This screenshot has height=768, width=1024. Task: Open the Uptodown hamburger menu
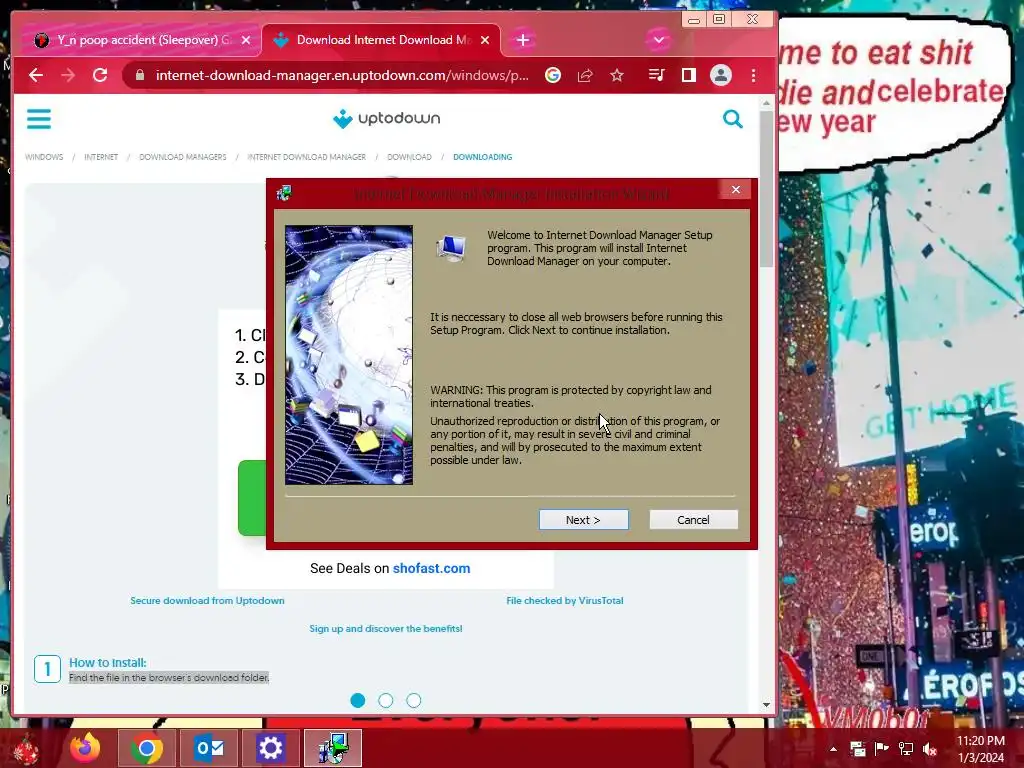pos(39,119)
